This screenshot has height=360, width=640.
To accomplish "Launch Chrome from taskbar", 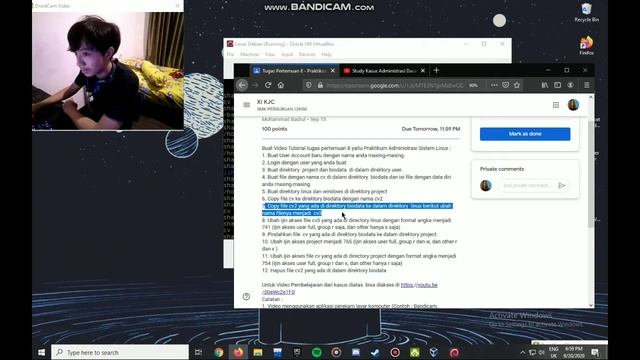I will 219,352.
